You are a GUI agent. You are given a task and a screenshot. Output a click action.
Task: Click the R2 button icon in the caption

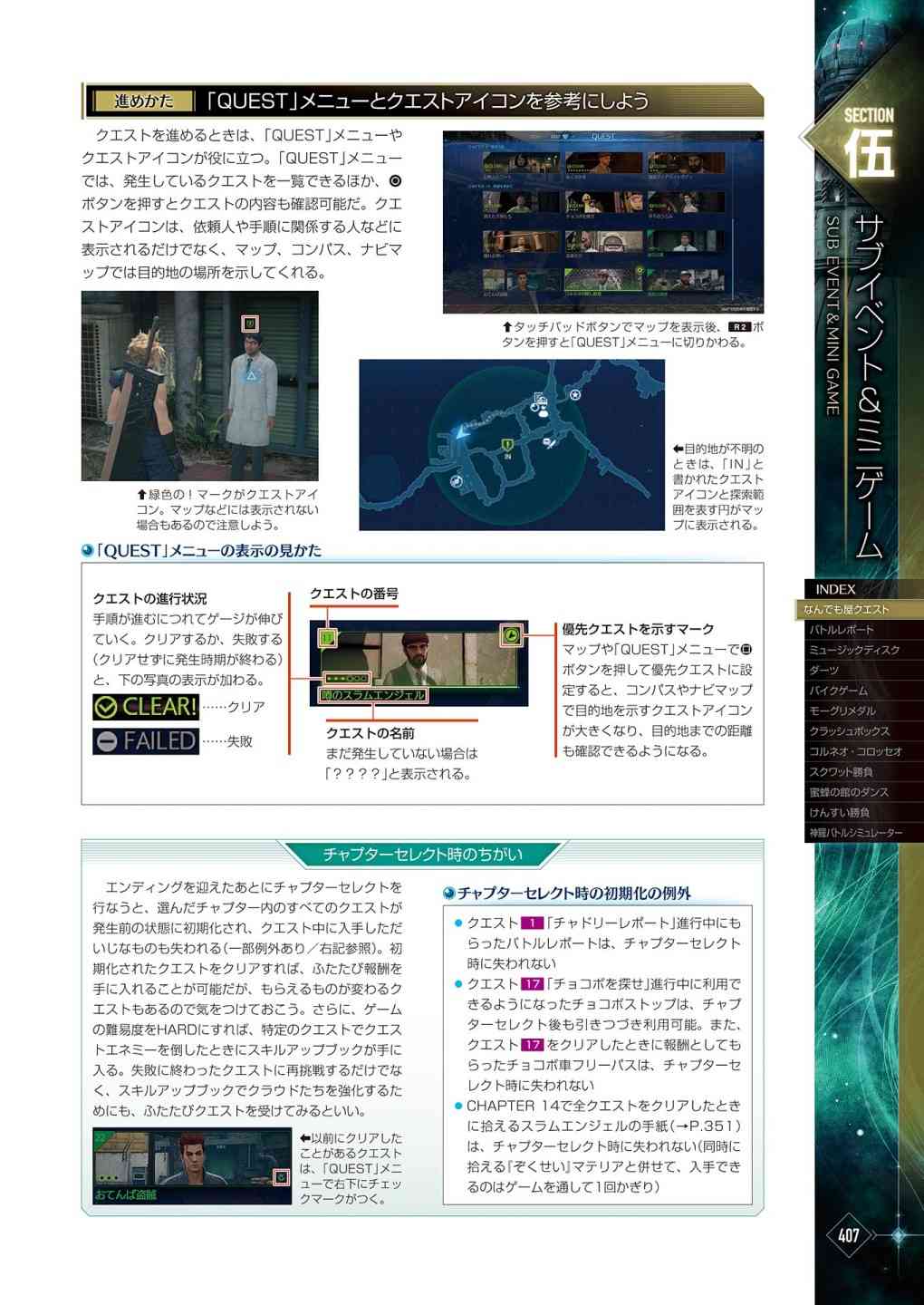[738, 327]
